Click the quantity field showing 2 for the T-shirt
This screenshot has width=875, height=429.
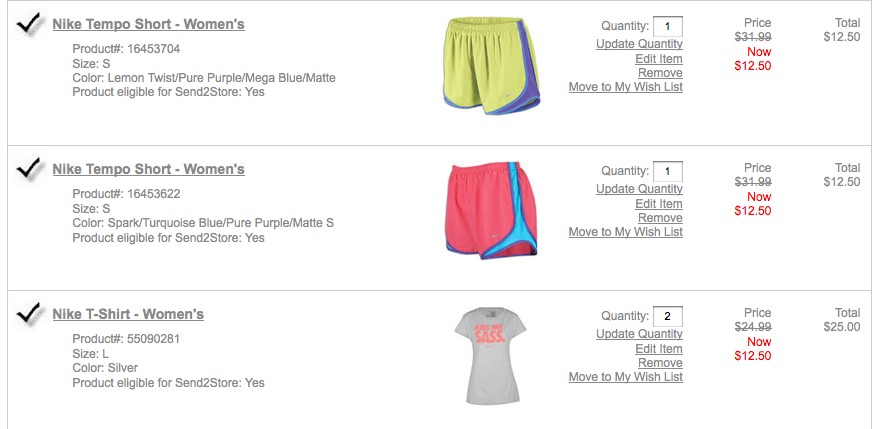pos(667,316)
